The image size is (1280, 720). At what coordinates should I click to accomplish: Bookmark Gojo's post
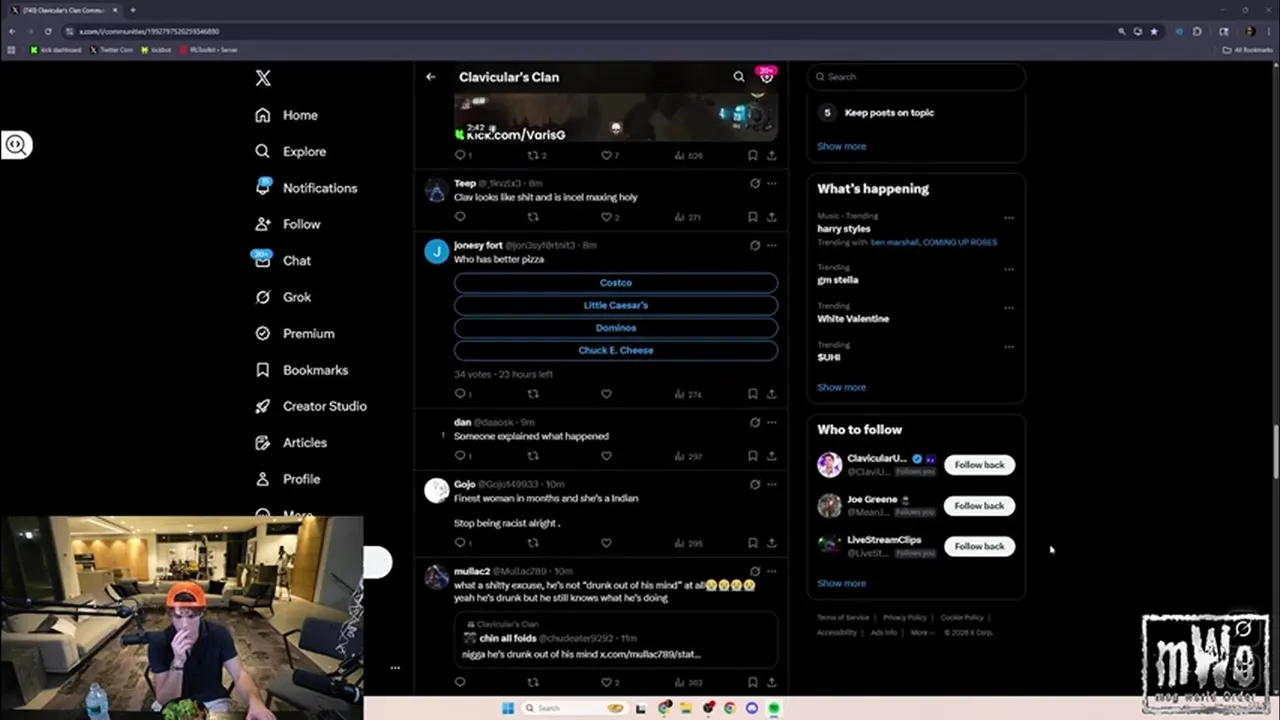click(x=752, y=543)
